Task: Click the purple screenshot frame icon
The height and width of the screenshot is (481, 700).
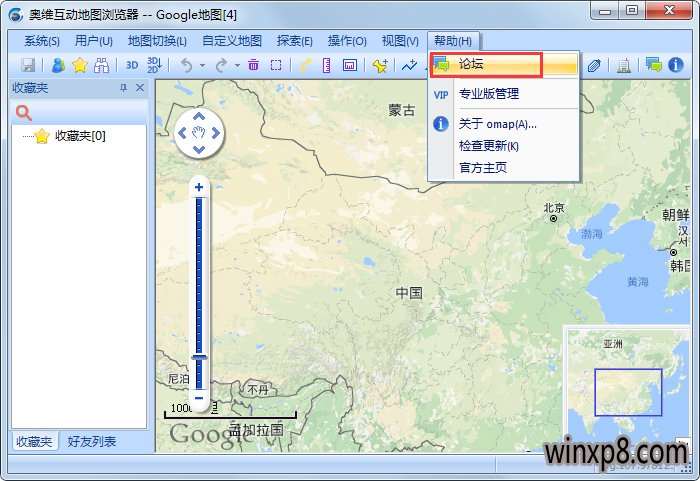Action: [x=350, y=65]
